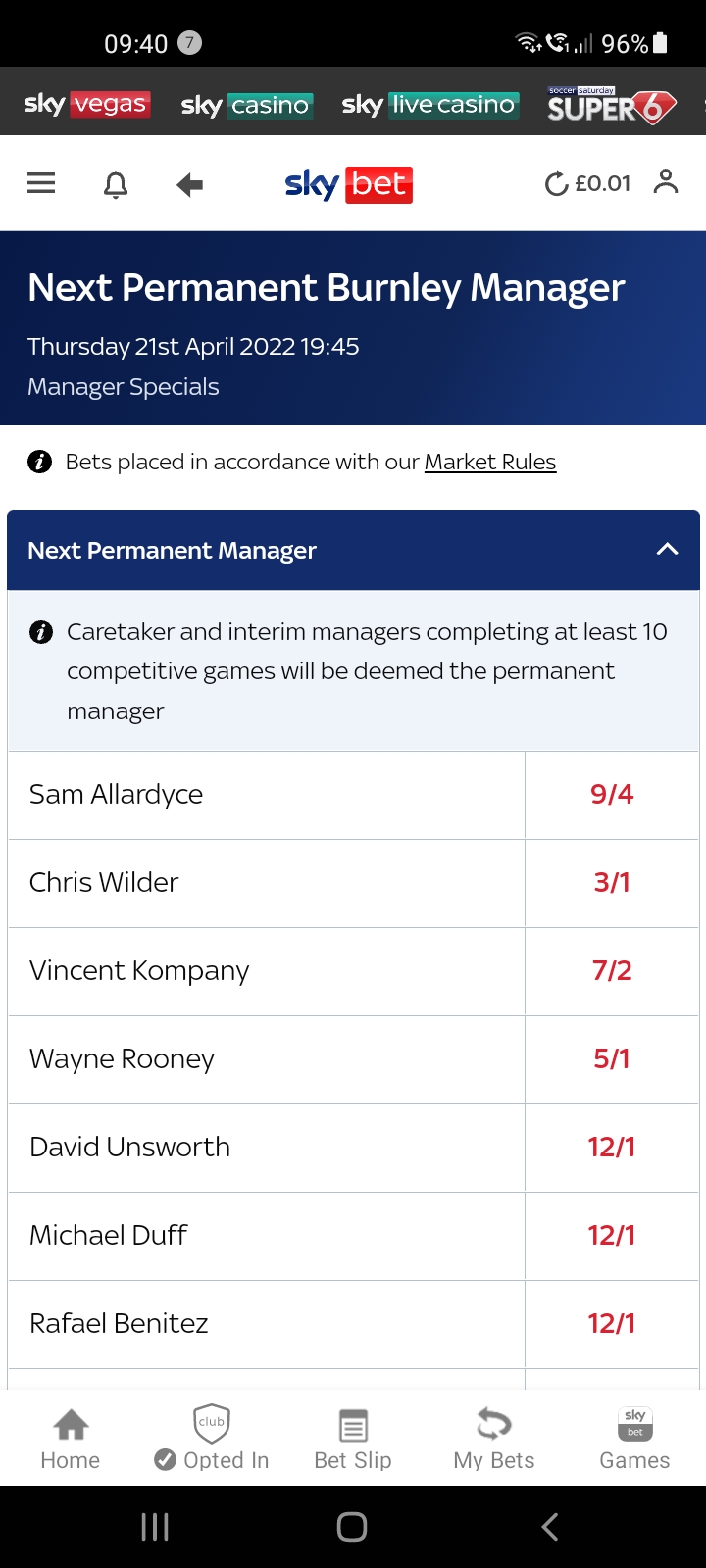Tap the Sky Bet logo
706x1568 pixels.
tap(348, 184)
